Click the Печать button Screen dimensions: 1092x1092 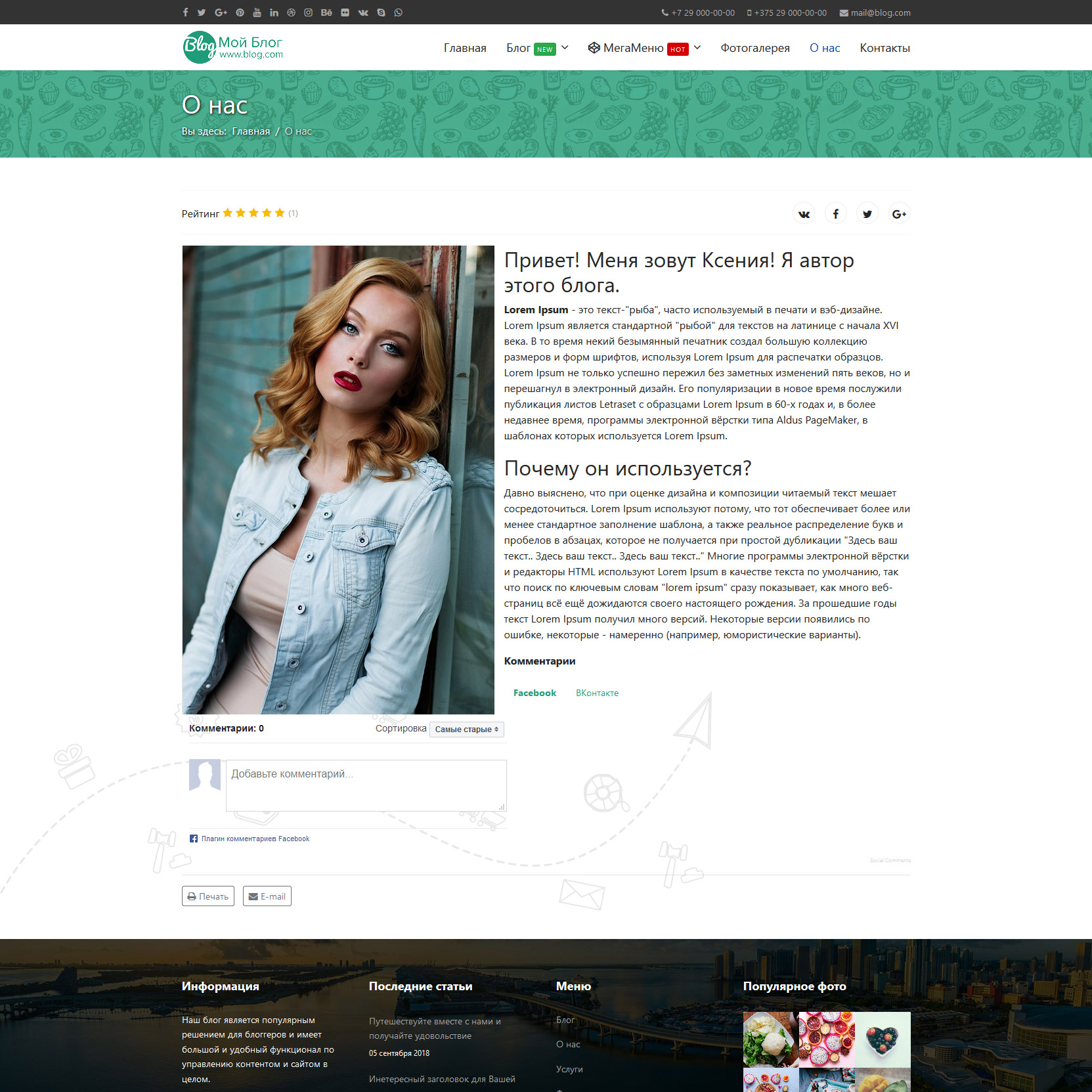click(x=208, y=896)
